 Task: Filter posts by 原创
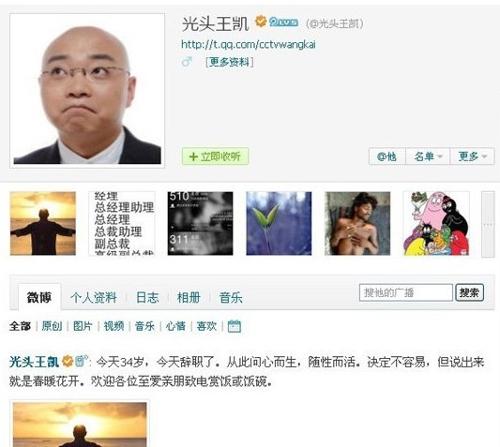[x=52, y=326]
